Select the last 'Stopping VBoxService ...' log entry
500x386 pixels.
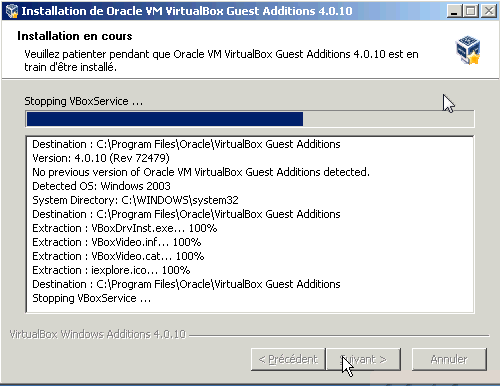coord(92,298)
